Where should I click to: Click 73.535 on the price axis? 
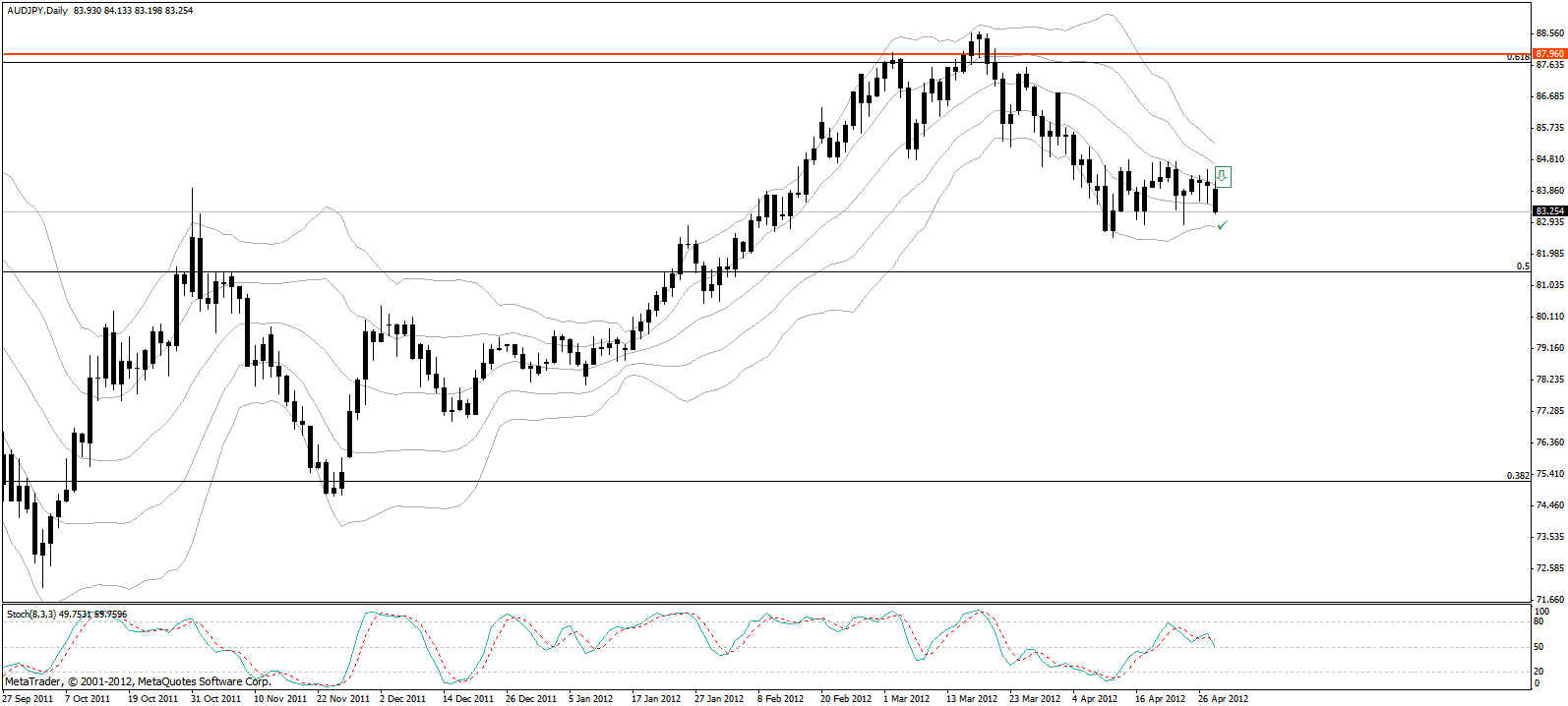[x=1550, y=537]
